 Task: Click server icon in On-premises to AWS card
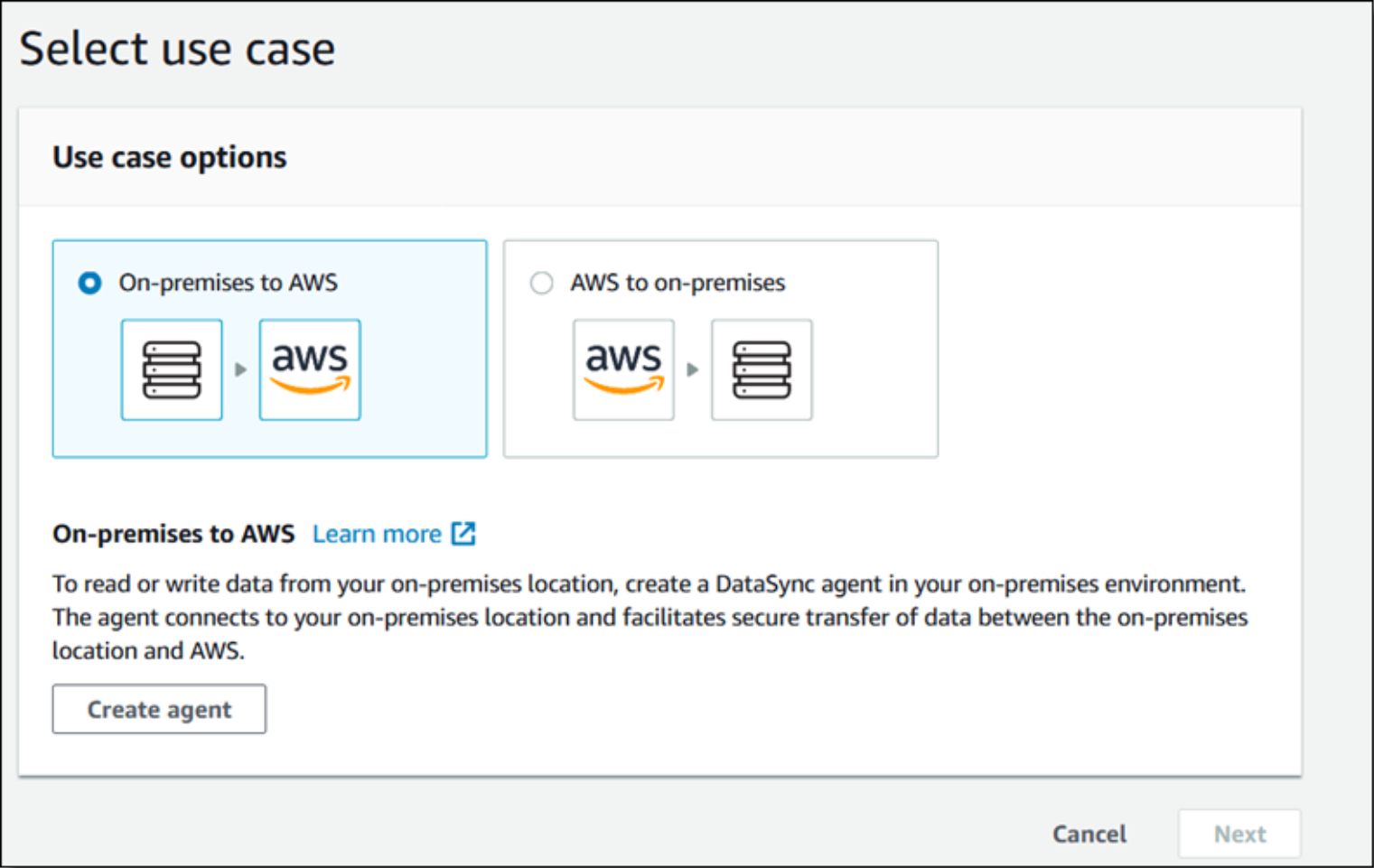[x=172, y=369]
